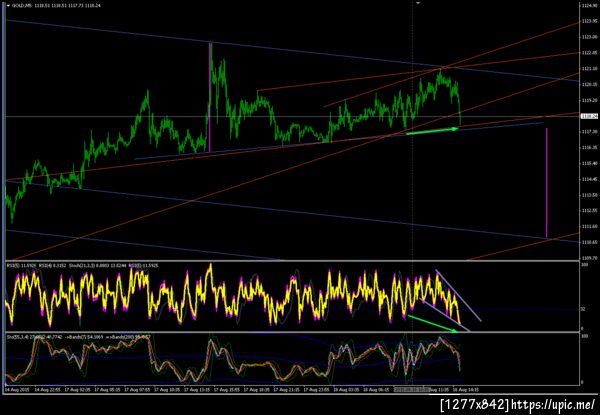
Task: Click the 1110.65 price scale value
Action: pos(591,242)
